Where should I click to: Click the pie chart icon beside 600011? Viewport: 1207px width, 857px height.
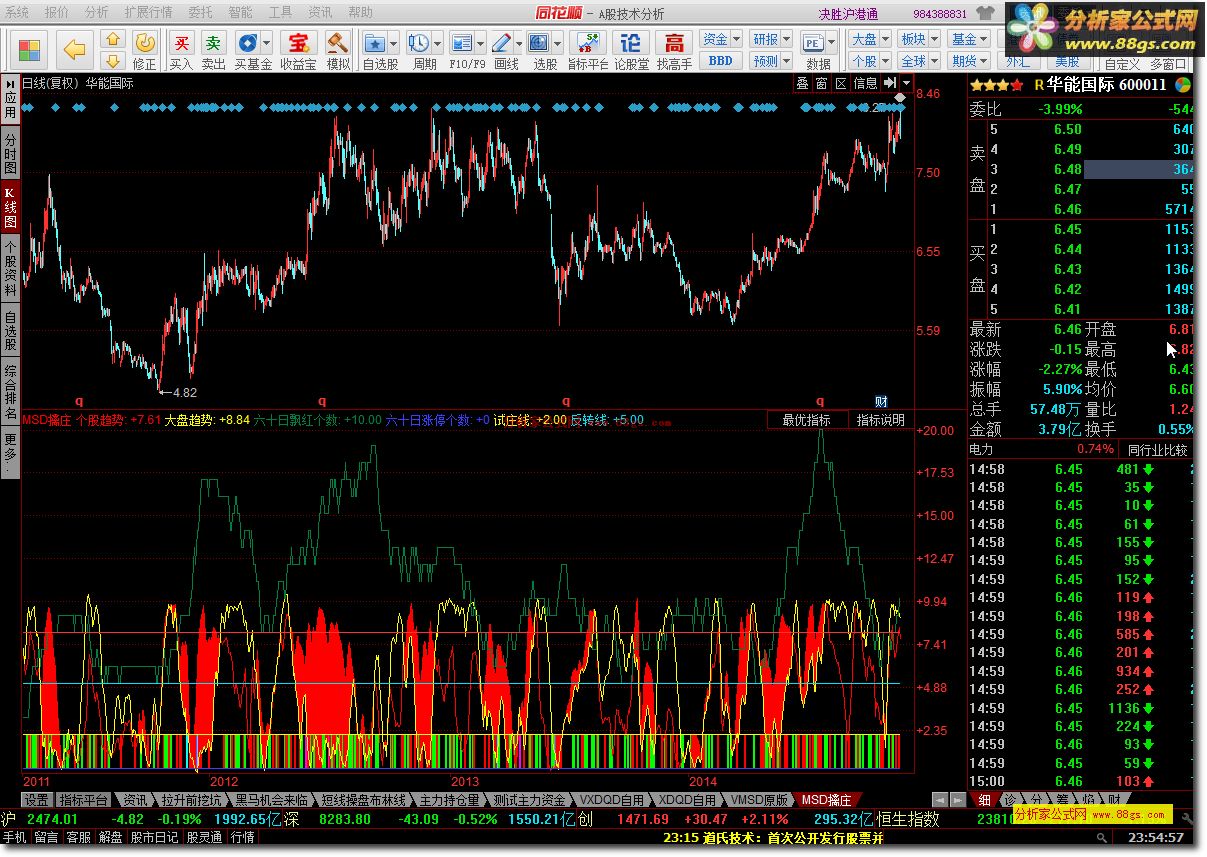coord(1183,85)
